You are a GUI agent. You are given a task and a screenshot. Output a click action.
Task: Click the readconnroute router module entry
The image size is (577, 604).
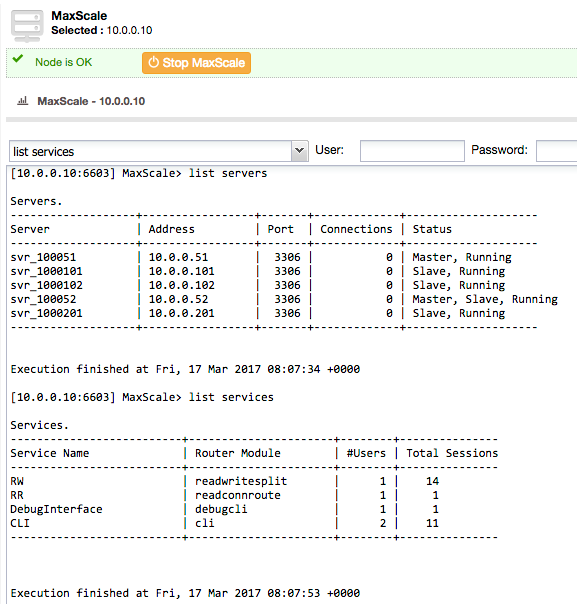[x=238, y=495]
